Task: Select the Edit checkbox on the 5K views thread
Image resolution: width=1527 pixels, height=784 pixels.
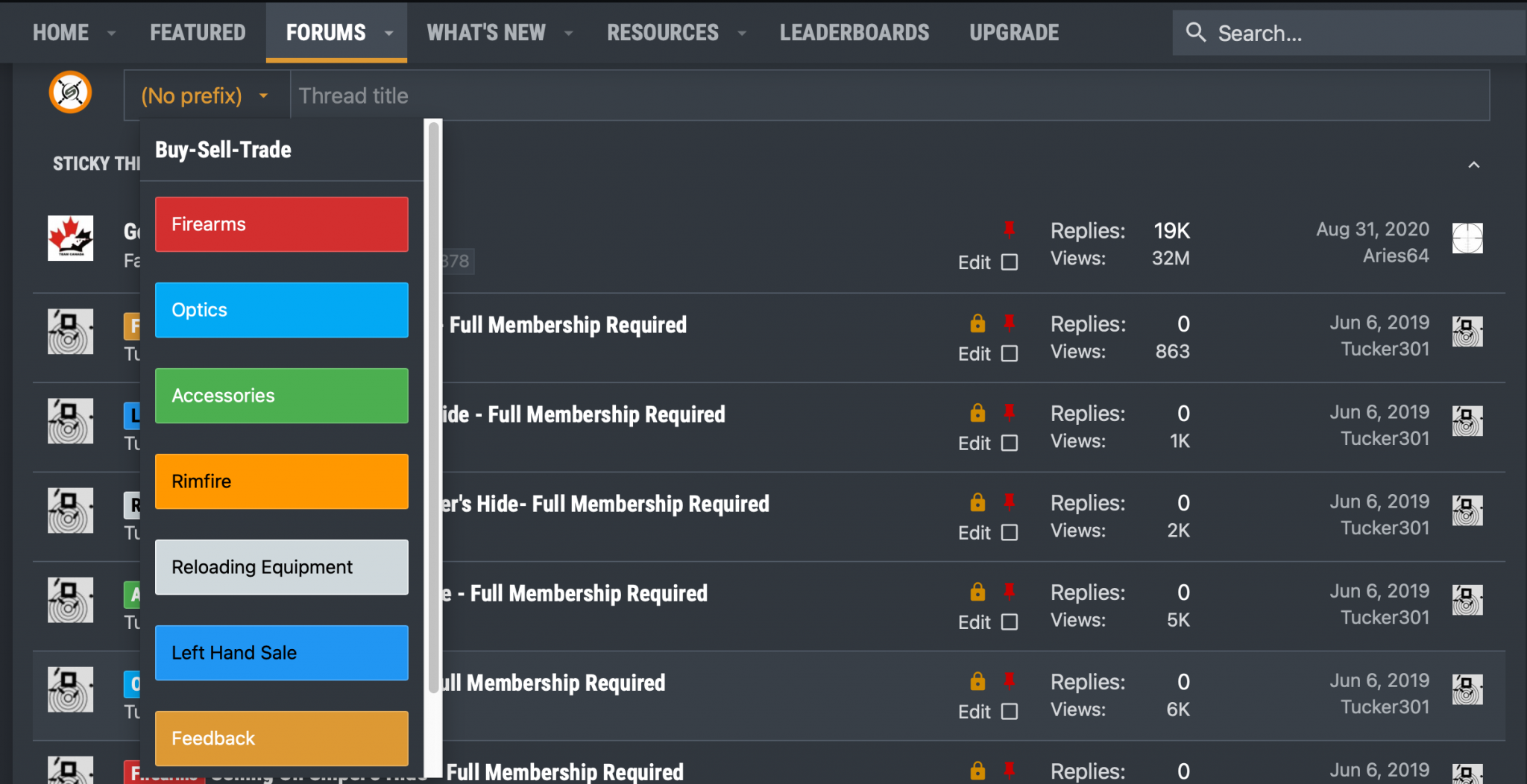Action: click(x=1010, y=622)
